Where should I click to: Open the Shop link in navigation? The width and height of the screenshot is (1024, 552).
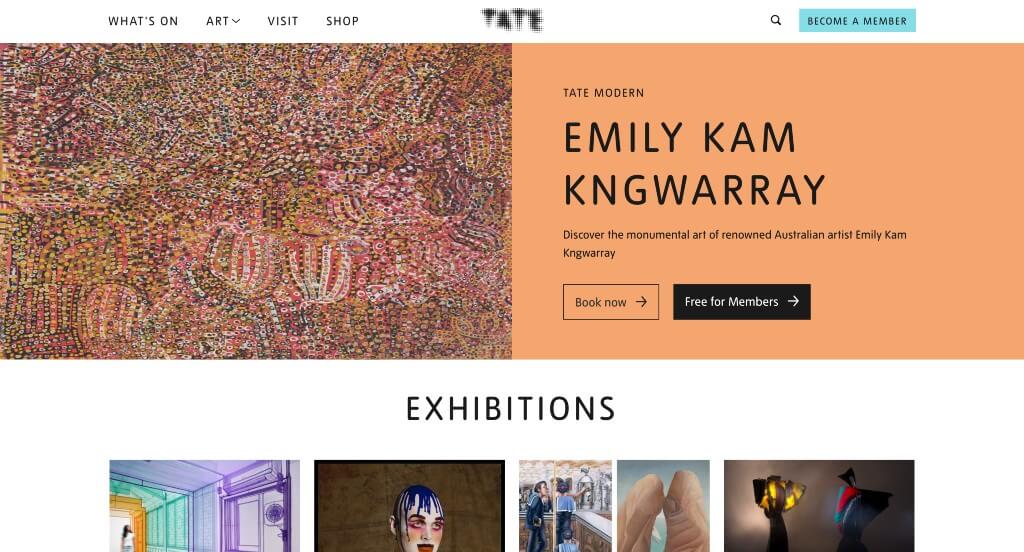coord(342,21)
